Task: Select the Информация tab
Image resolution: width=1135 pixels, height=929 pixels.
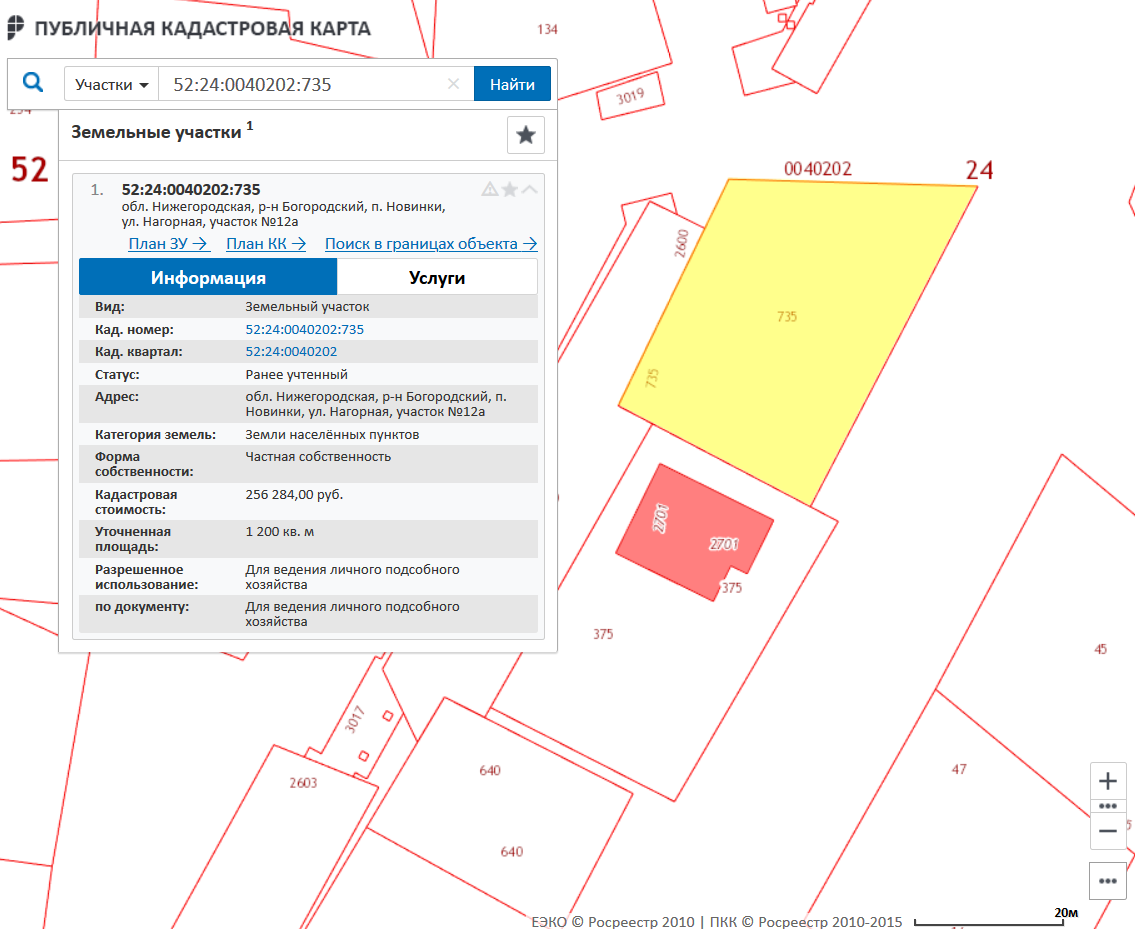Action: click(208, 277)
